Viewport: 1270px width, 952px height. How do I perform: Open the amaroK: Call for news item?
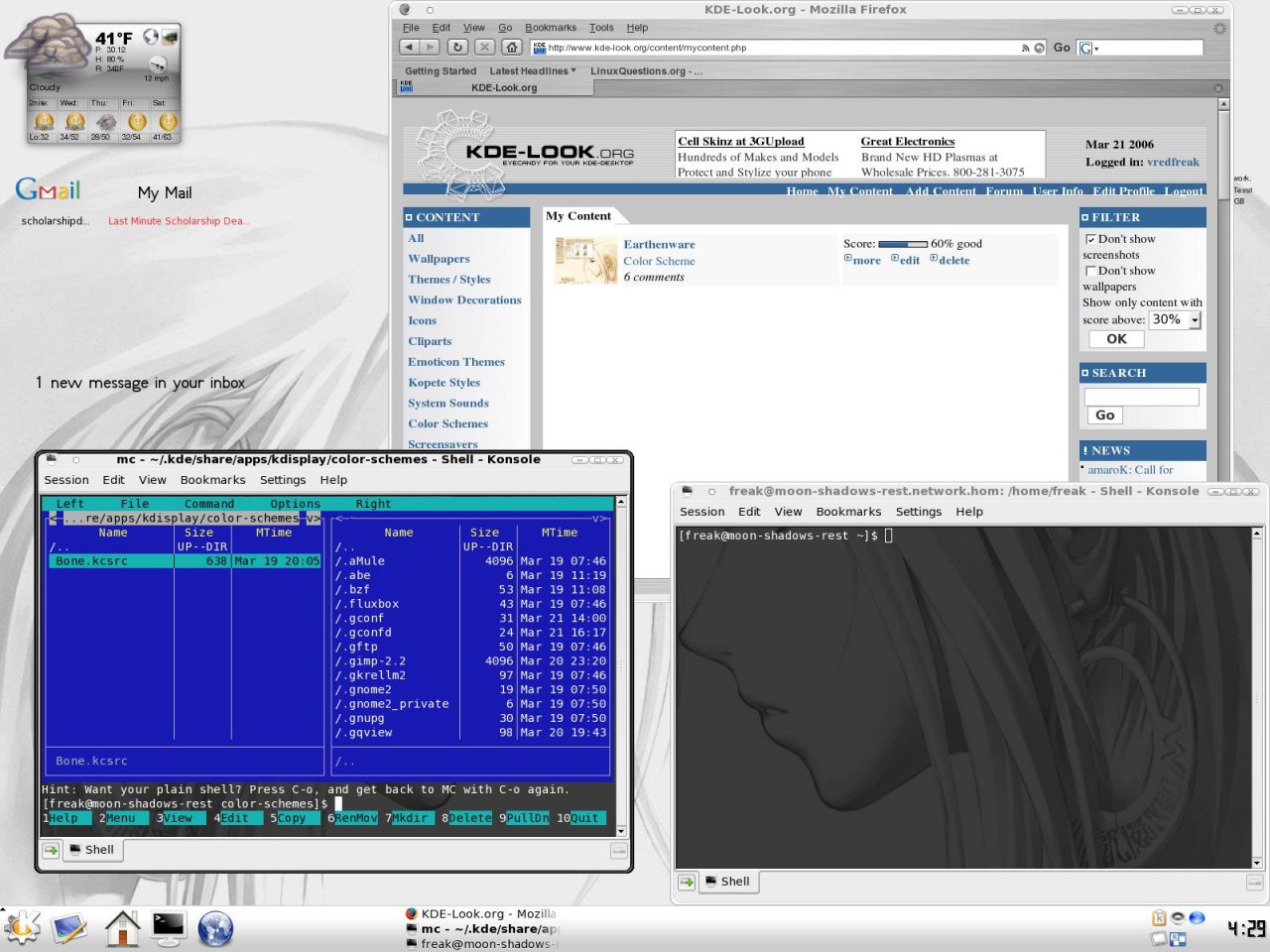[1130, 470]
